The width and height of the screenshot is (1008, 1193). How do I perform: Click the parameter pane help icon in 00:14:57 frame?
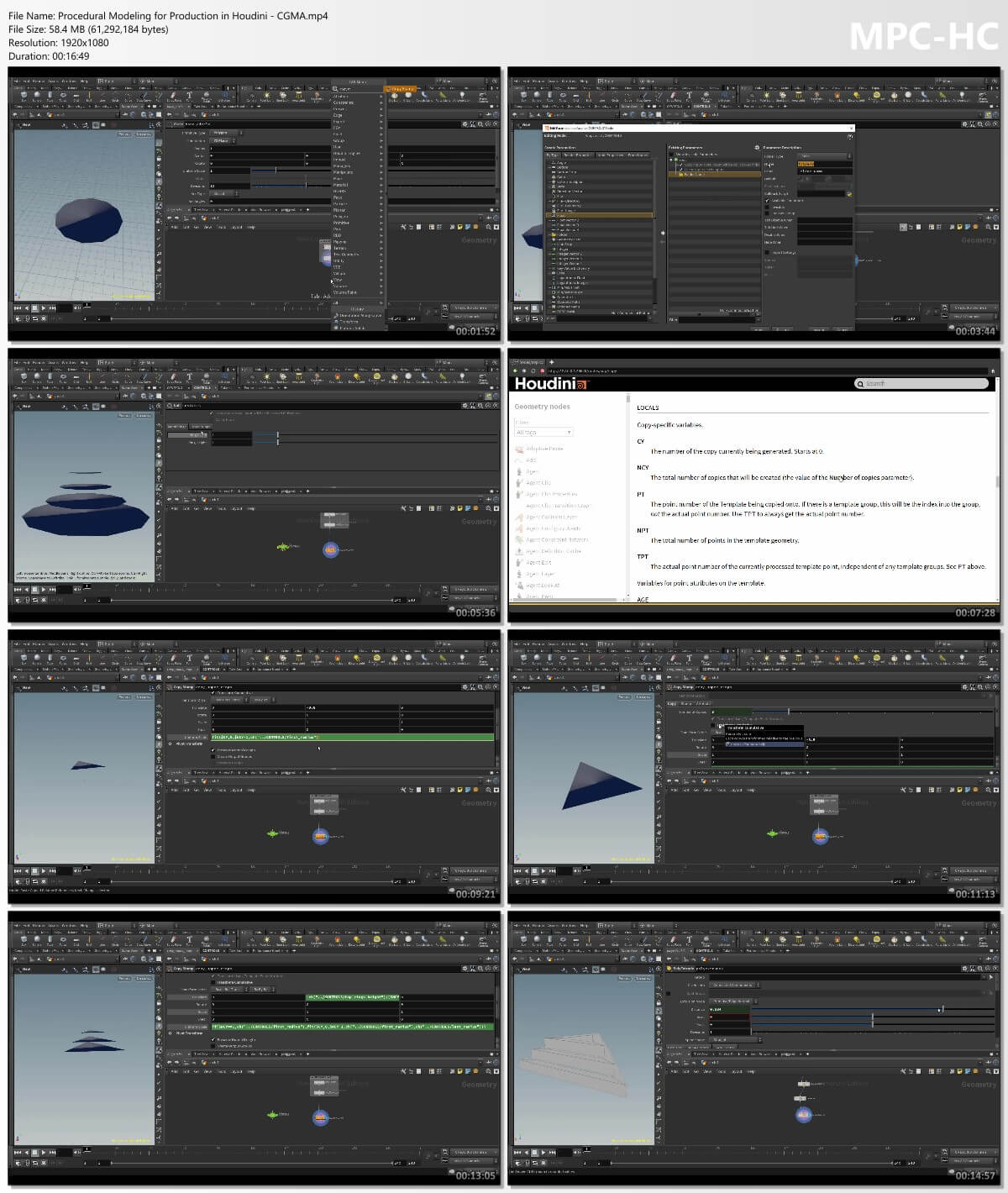(x=995, y=968)
